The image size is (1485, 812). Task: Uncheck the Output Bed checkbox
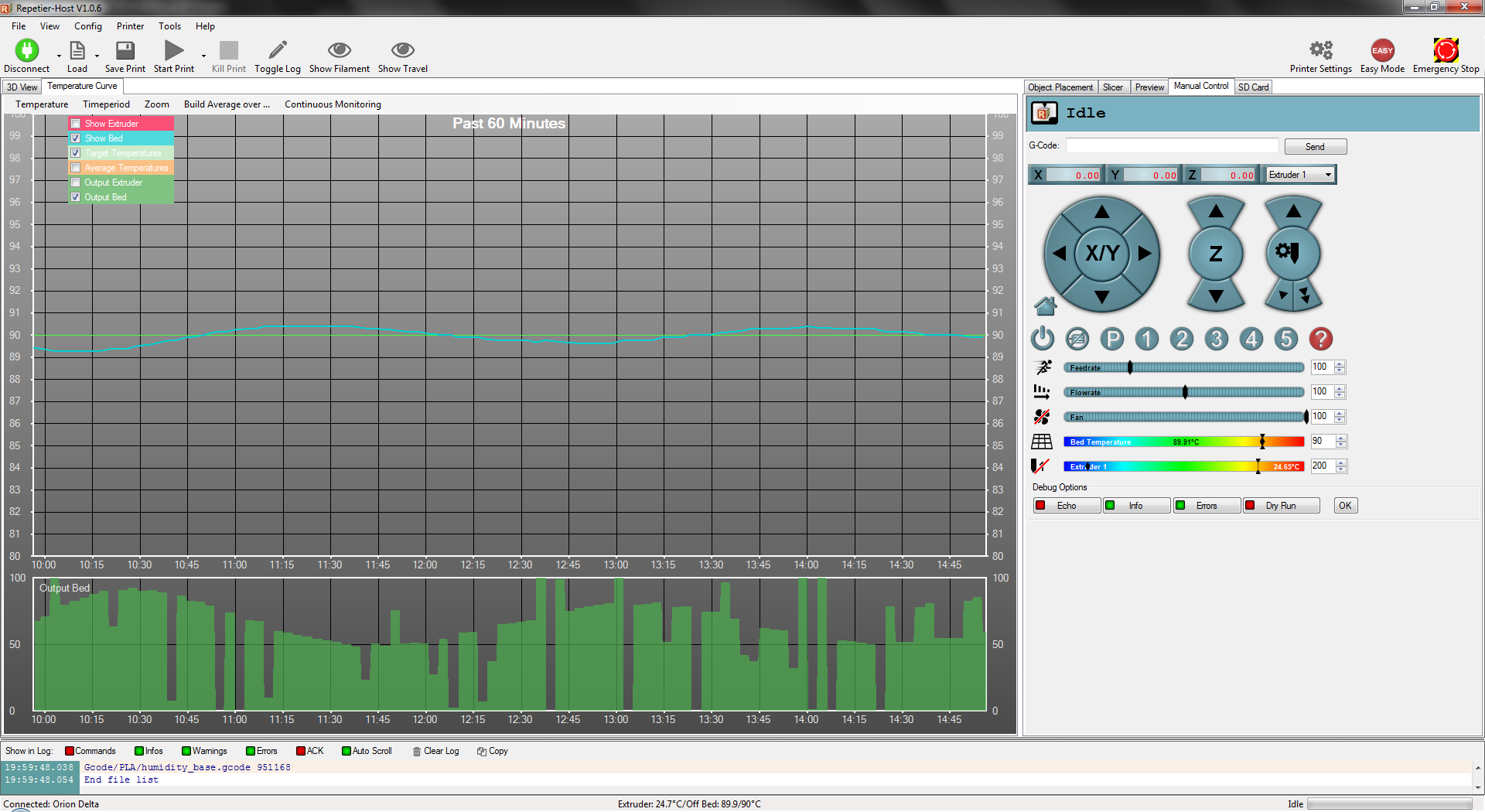(76, 197)
